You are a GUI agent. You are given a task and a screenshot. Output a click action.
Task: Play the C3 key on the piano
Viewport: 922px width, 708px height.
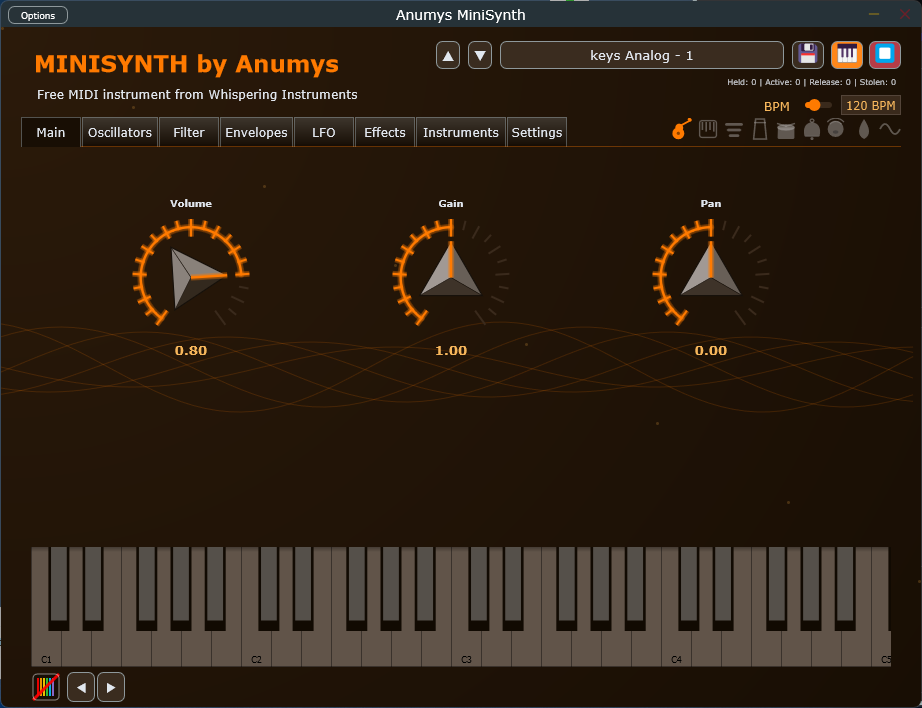[x=466, y=647]
